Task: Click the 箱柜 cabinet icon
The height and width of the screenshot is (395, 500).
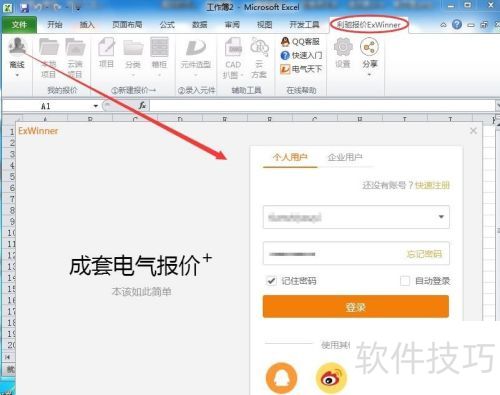Action: 159,47
